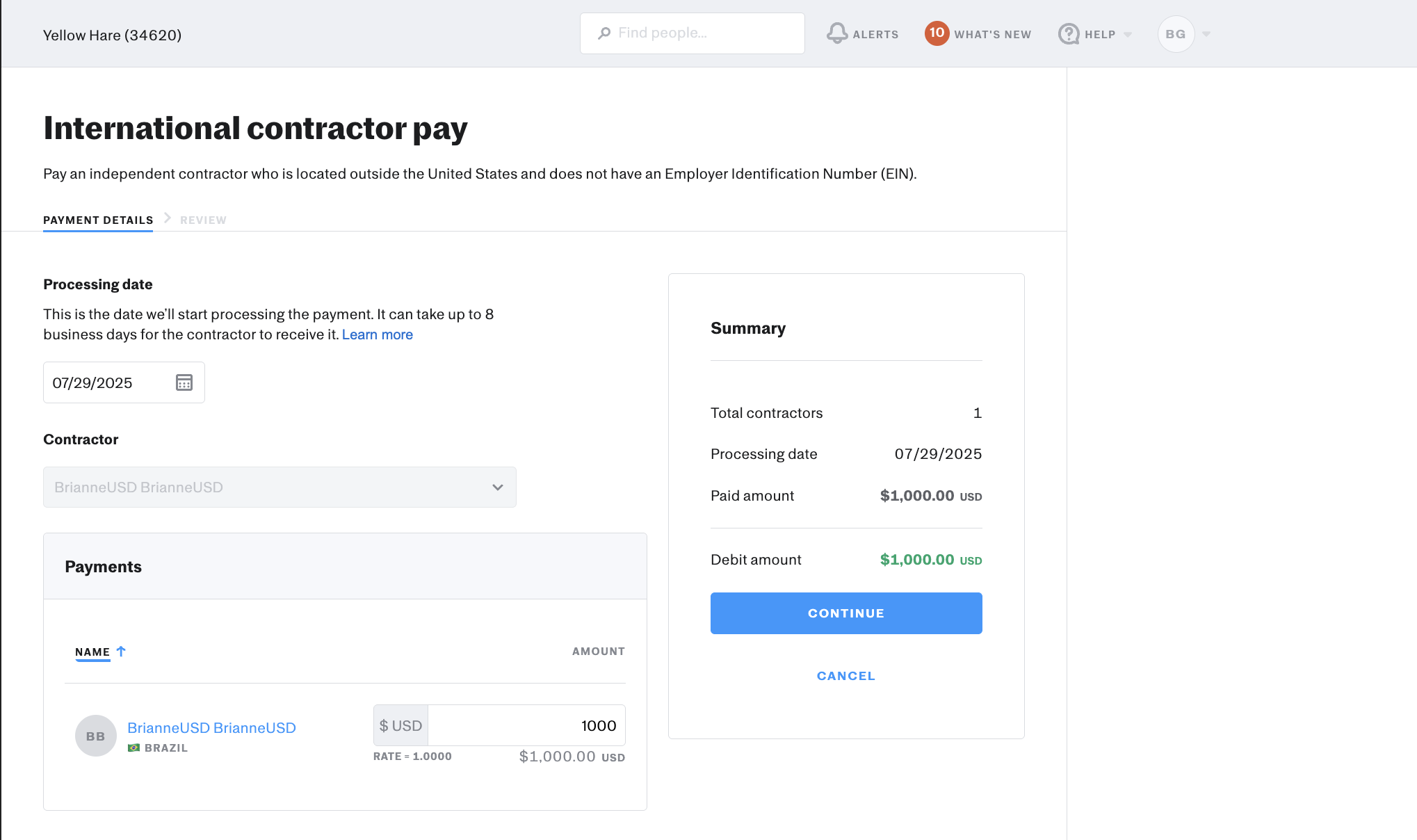Screen dimensions: 1417x840
Task: Select the Payment Details tab
Action: (98, 220)
